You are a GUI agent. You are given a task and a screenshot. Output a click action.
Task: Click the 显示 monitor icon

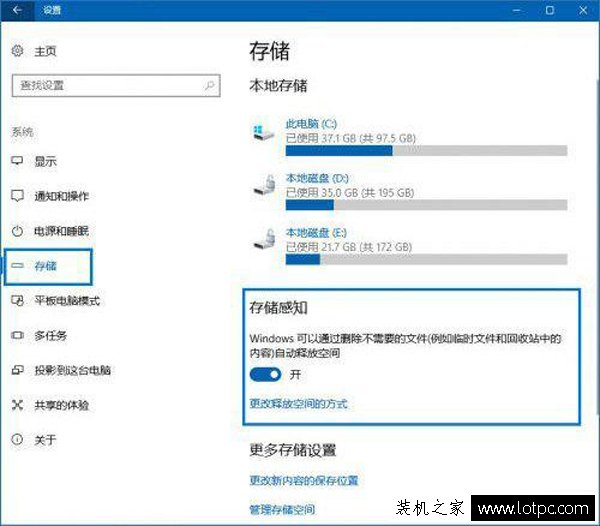(x=17, y=161)
